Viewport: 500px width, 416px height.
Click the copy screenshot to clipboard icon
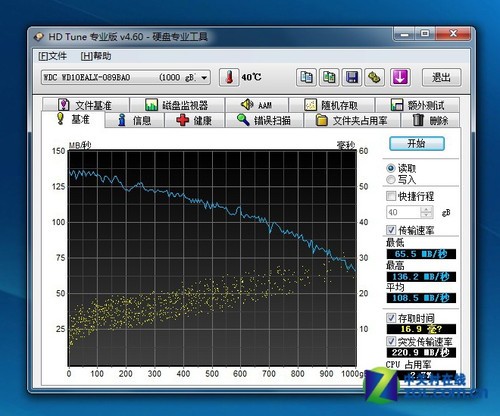coord(329,77)
